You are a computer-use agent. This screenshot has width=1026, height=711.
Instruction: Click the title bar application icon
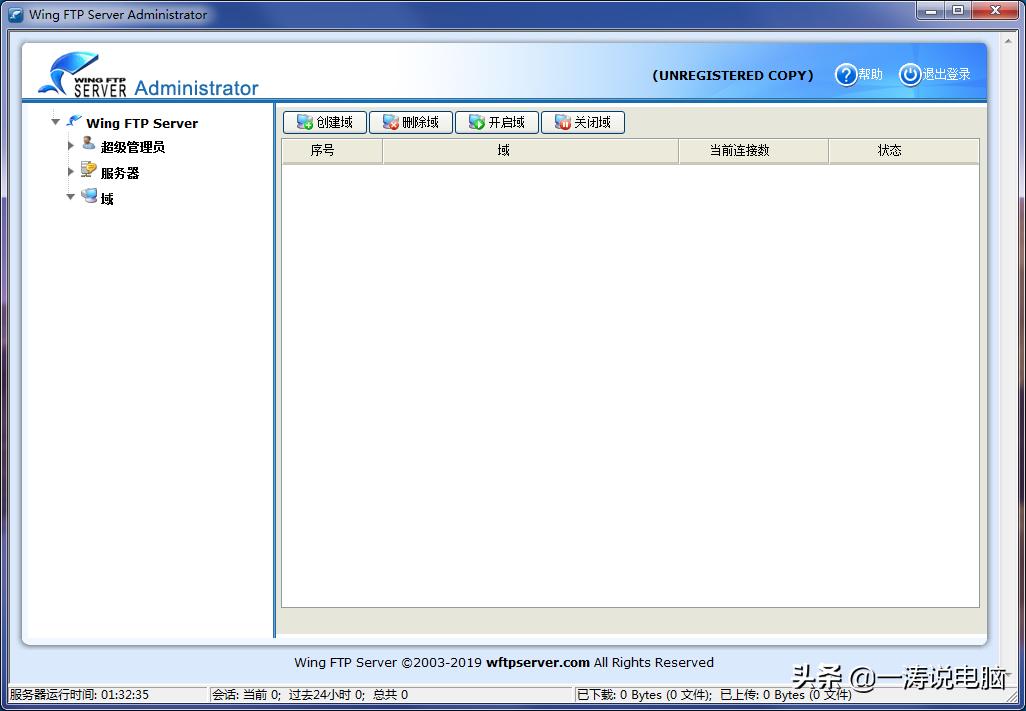[x=16, y=14]
